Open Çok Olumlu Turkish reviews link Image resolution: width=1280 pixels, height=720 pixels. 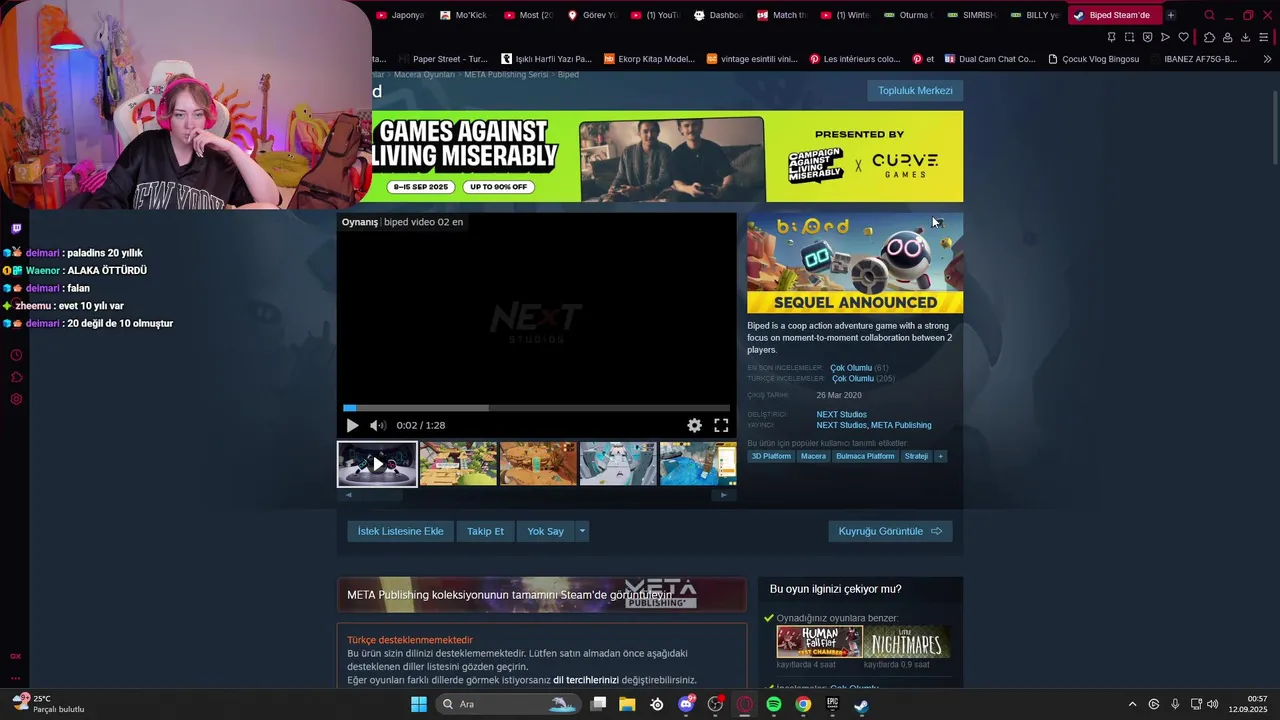coord(853,379)
